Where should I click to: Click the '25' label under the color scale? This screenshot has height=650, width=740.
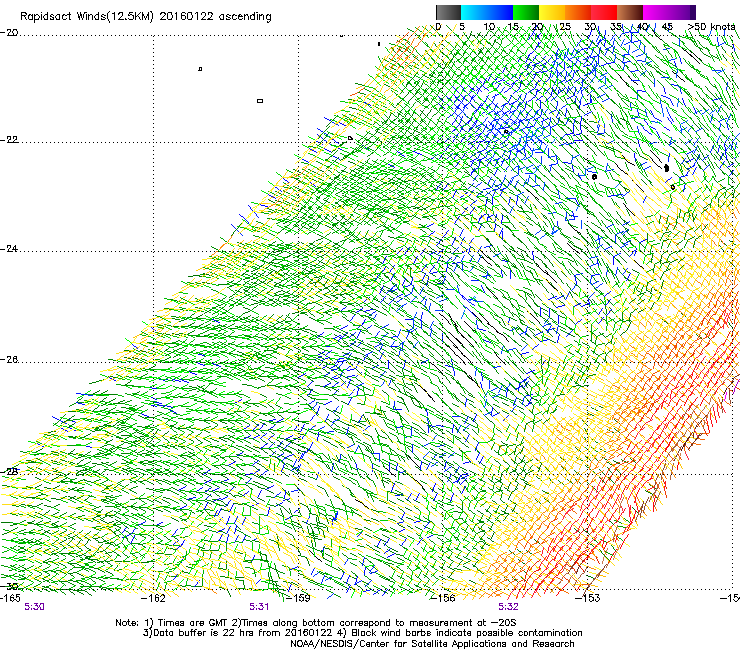[565, 27]
